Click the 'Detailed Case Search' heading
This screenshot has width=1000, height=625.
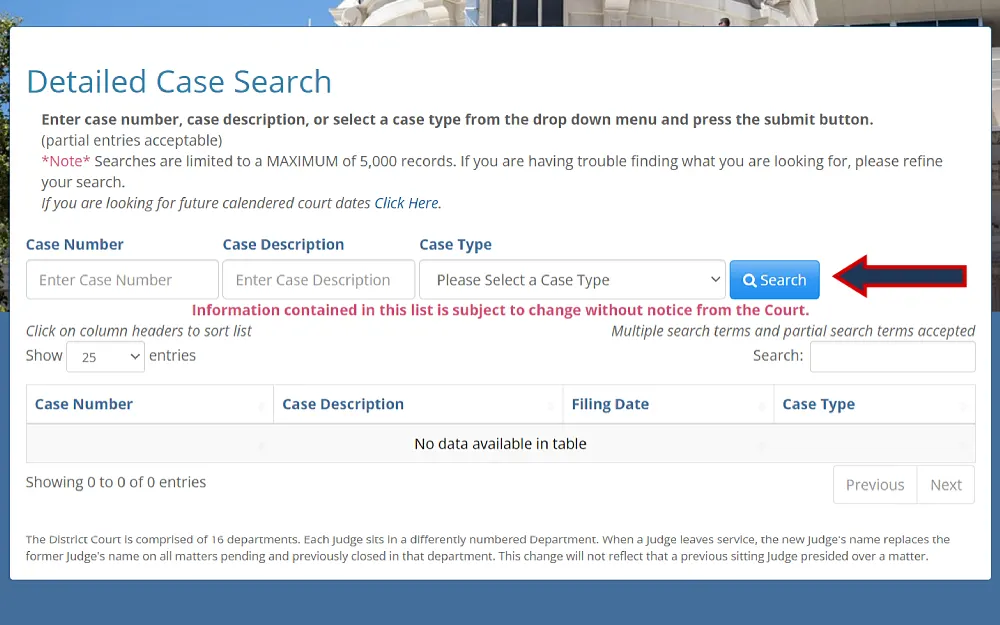coord(179,81)
